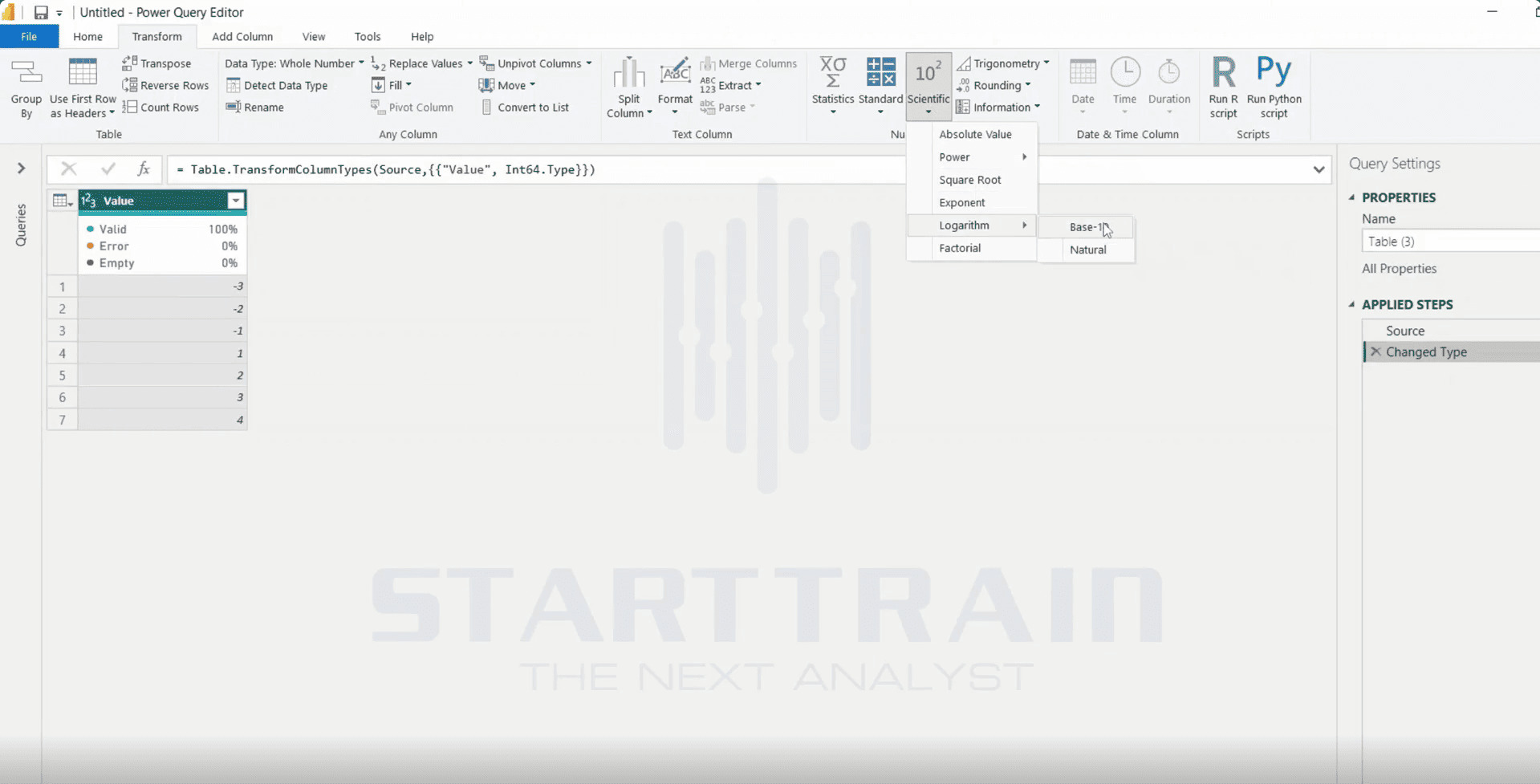
Task: Choose Absolute Value from Scientific menu
Action: pos(975,134)
